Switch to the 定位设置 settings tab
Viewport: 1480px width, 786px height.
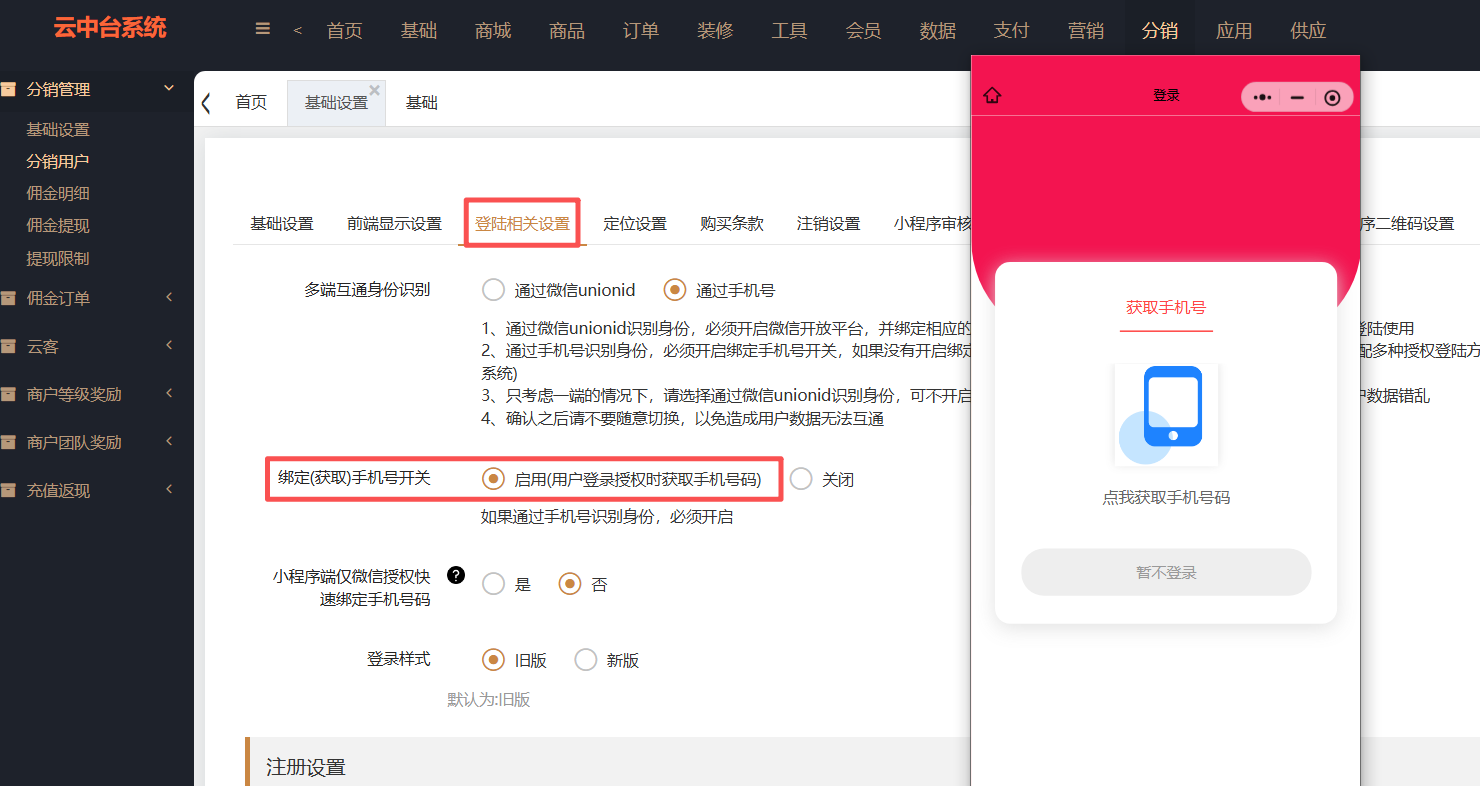click(x=635, y=224)
